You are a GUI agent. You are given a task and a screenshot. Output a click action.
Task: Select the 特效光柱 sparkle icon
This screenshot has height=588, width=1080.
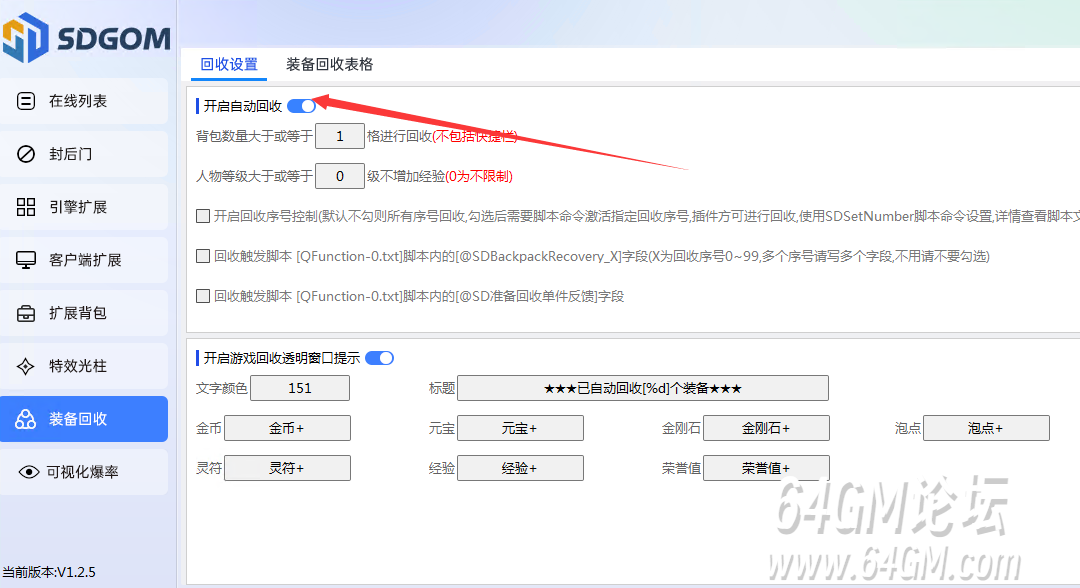pyautogui.click(x=27, y=366)
